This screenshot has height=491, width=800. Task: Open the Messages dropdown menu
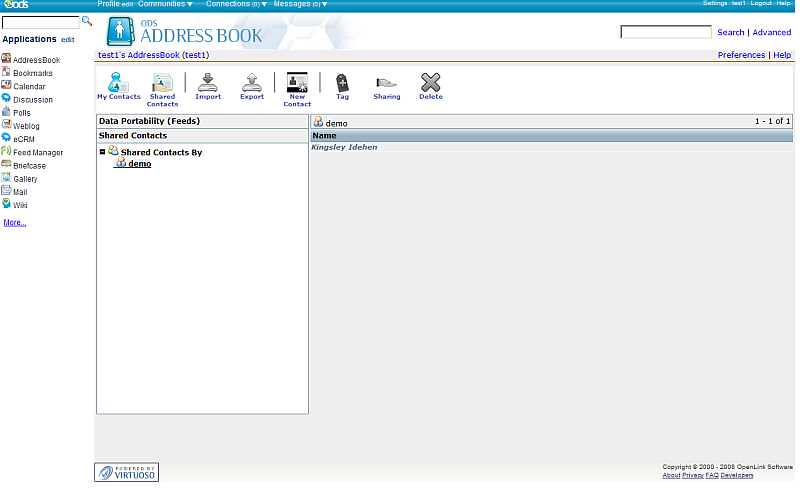tap(304, 4)
